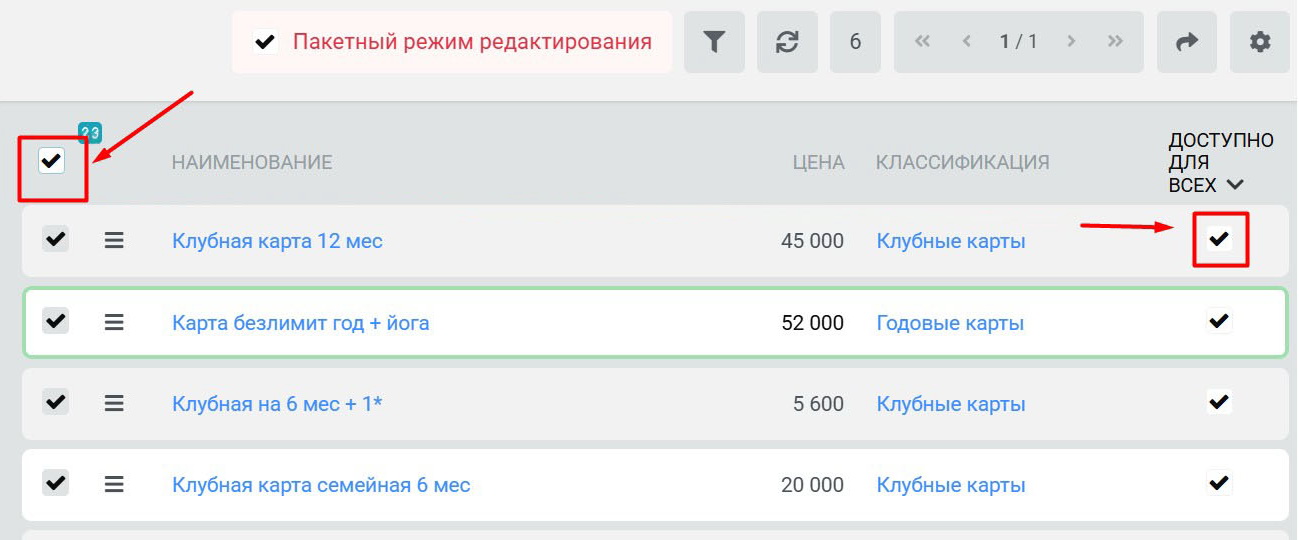Uncheck row selection for Клубная карта семейная 6 мес

pos(55,483)
